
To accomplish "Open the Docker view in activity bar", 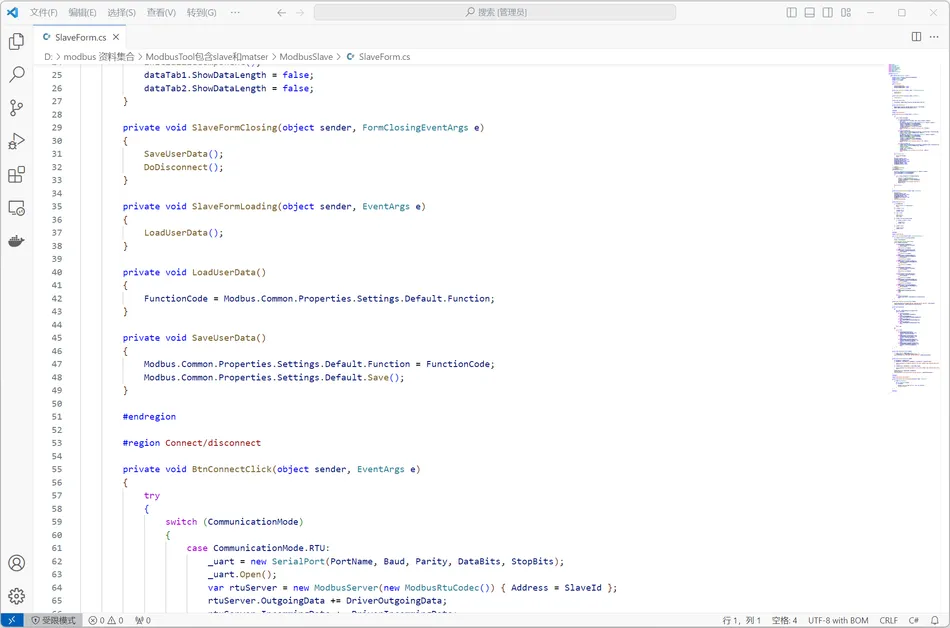I will 16,241.
